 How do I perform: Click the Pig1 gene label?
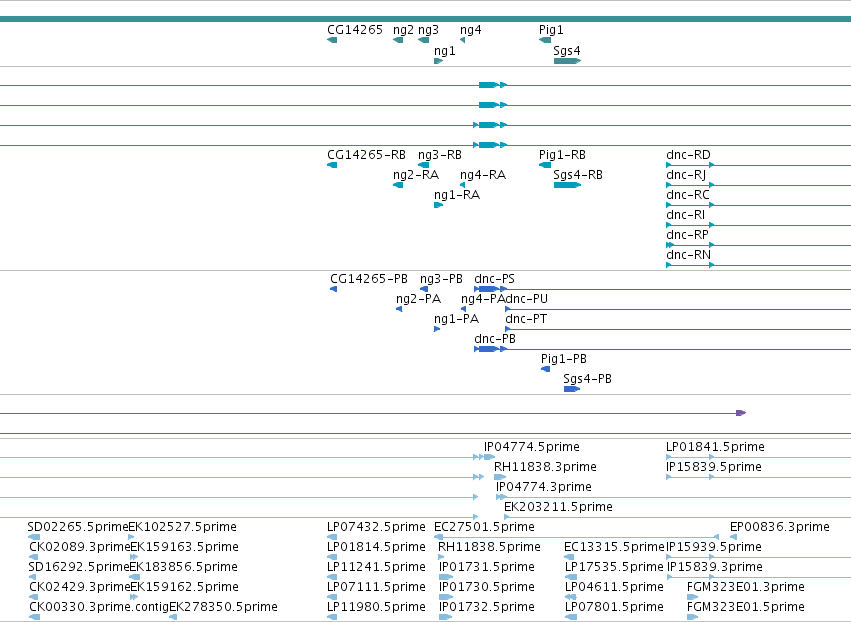coord(551,30)
